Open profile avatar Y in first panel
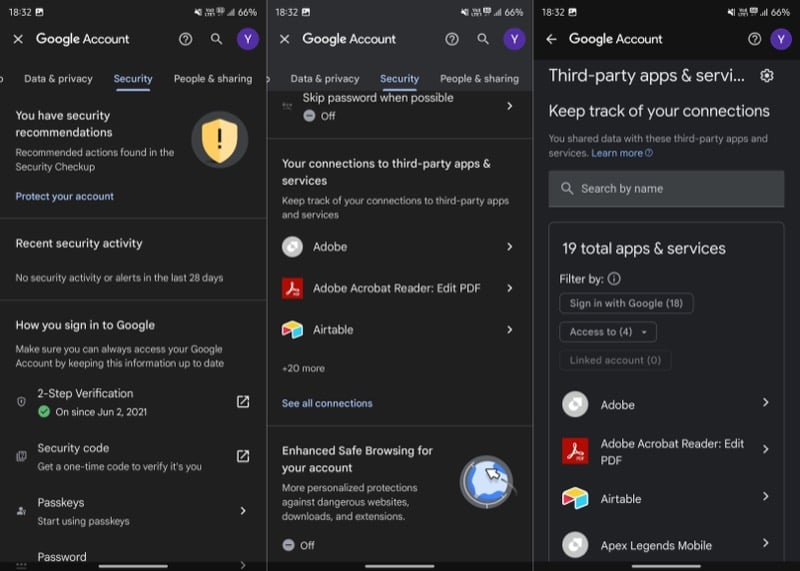This screenshot has height=571, width=800. tap(247, 39)
